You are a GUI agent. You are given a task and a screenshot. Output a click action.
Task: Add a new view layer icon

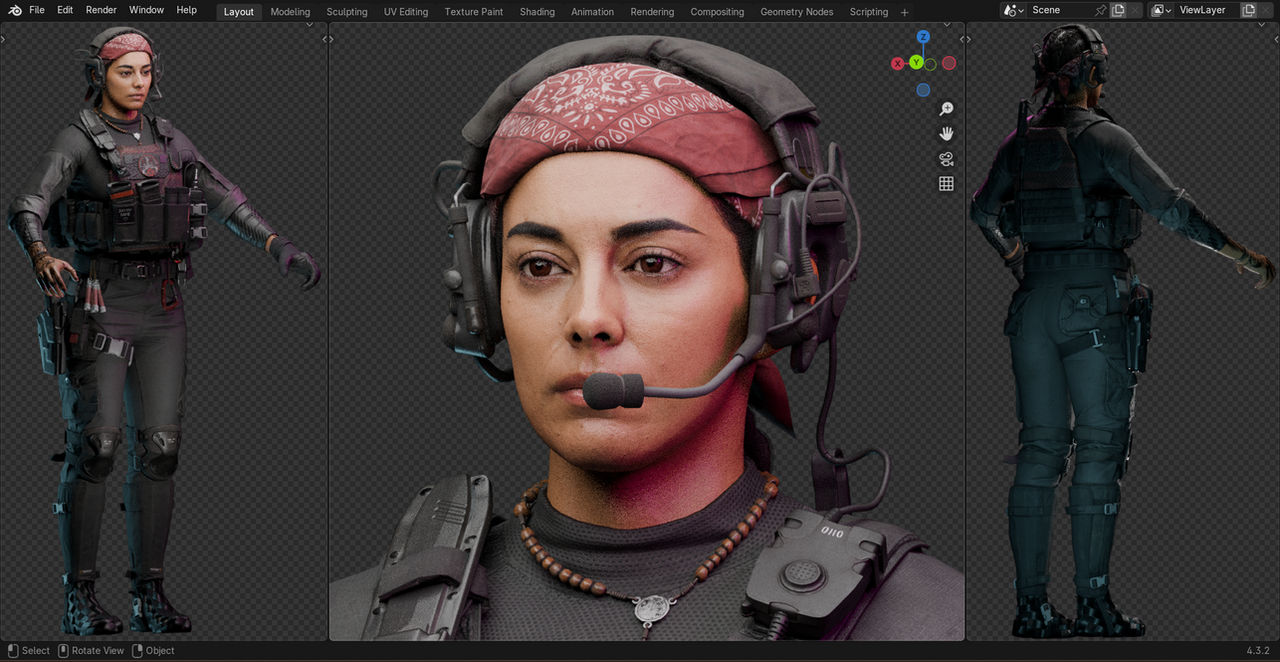point(1248,10)
